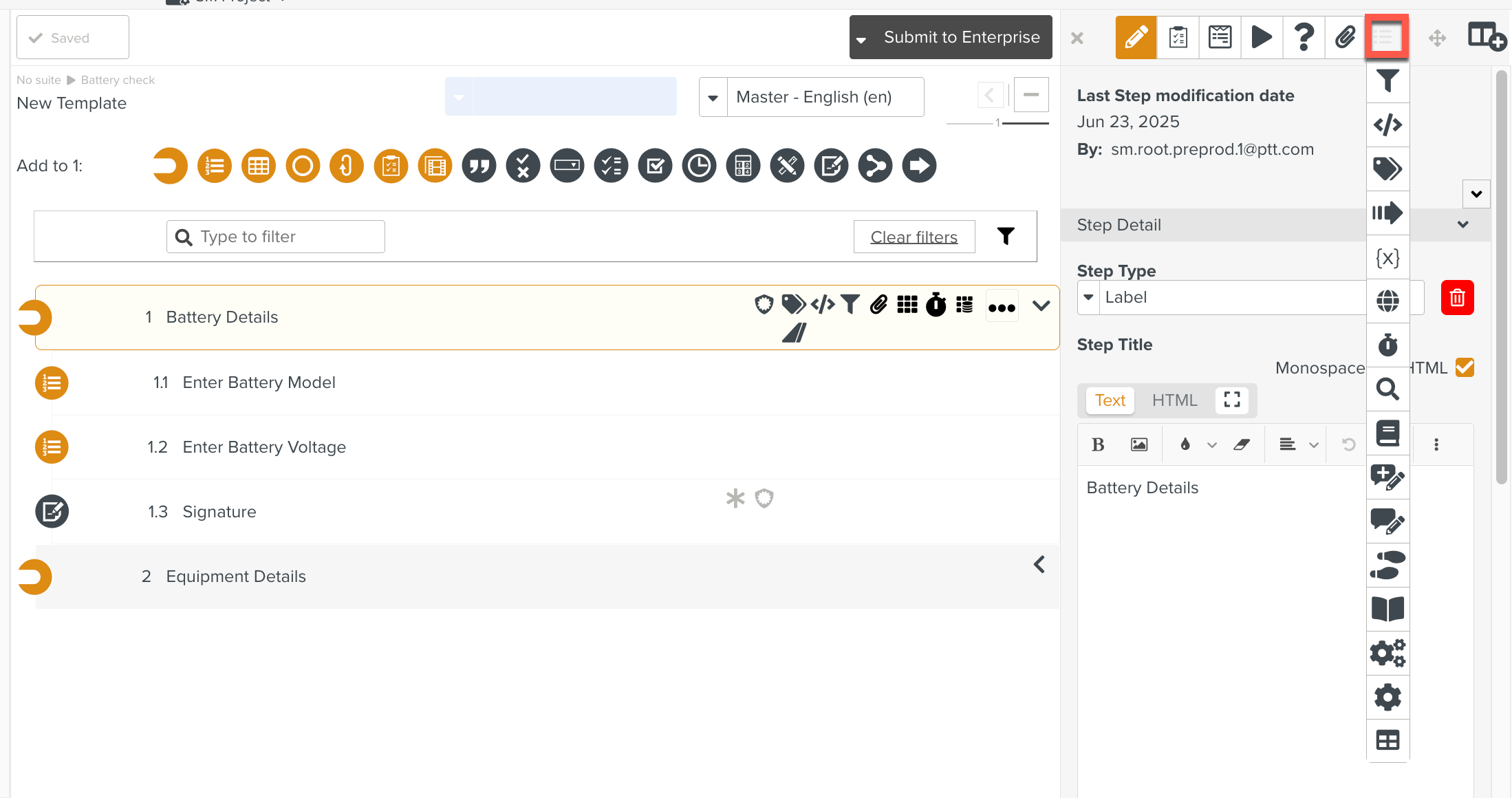
Task: Add a calculator step type
Action: (743, 166)
